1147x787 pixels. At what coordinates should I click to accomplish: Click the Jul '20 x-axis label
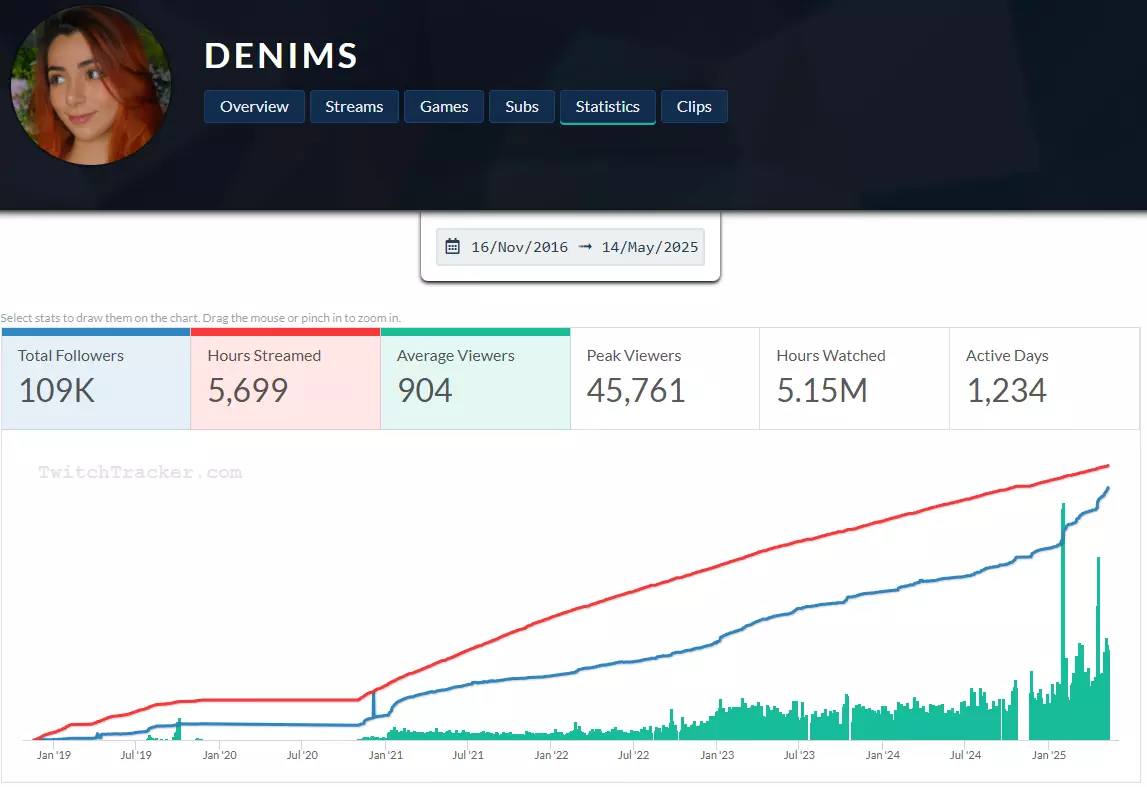(x=302, y=755)
